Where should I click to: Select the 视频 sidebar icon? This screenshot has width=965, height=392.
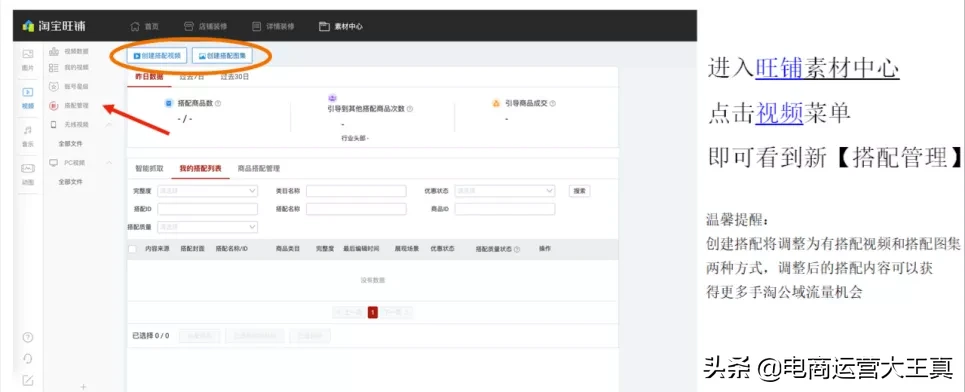click(28, 98)
